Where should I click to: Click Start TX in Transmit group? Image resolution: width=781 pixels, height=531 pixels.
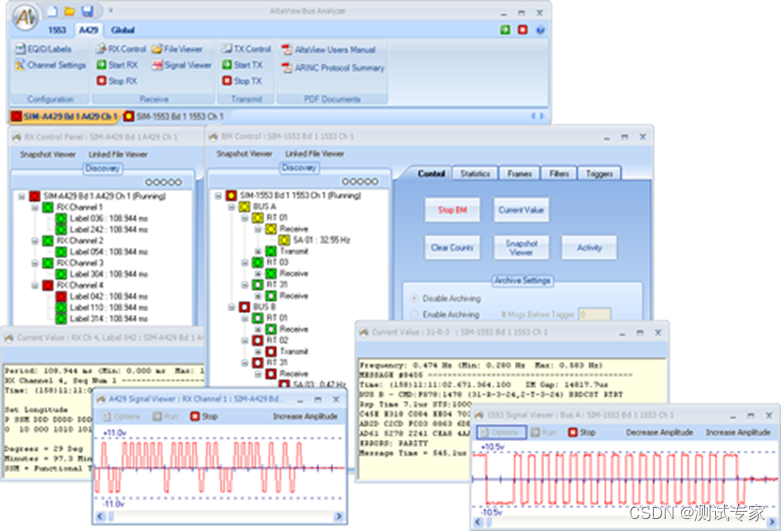[x=242, y=65]
